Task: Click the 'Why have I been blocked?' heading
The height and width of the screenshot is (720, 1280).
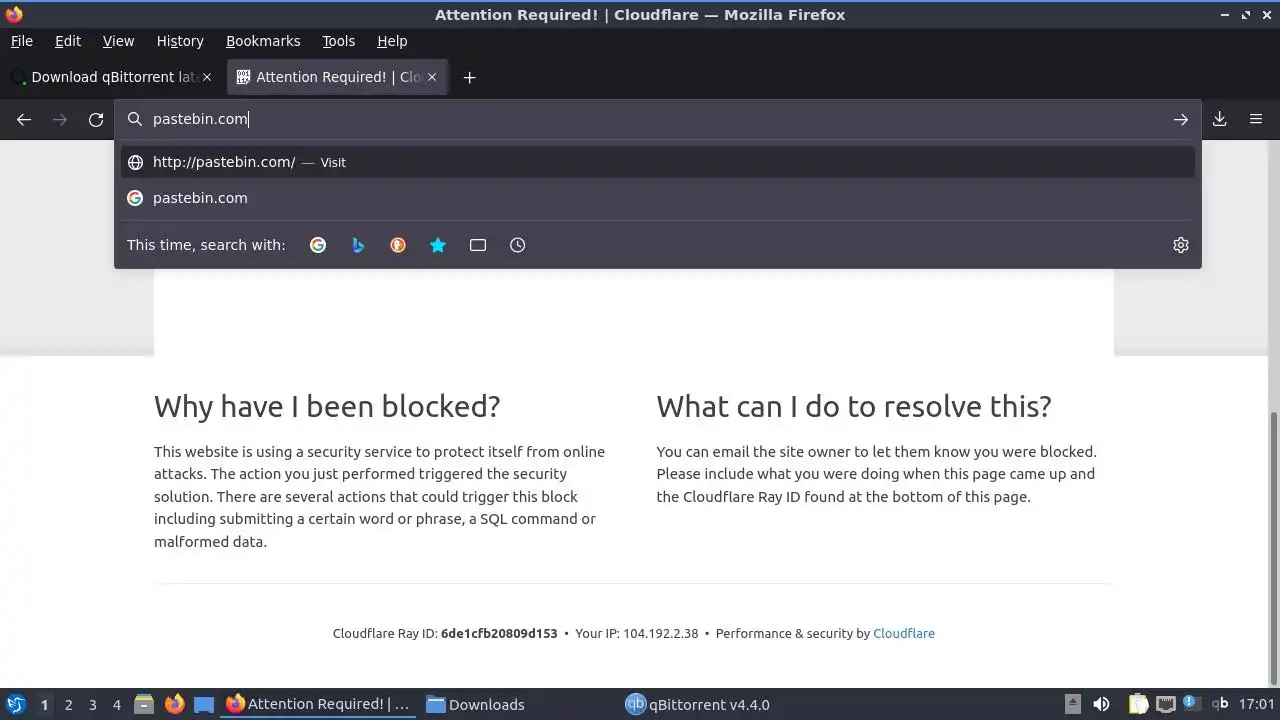Action: (x=327, y=406)
